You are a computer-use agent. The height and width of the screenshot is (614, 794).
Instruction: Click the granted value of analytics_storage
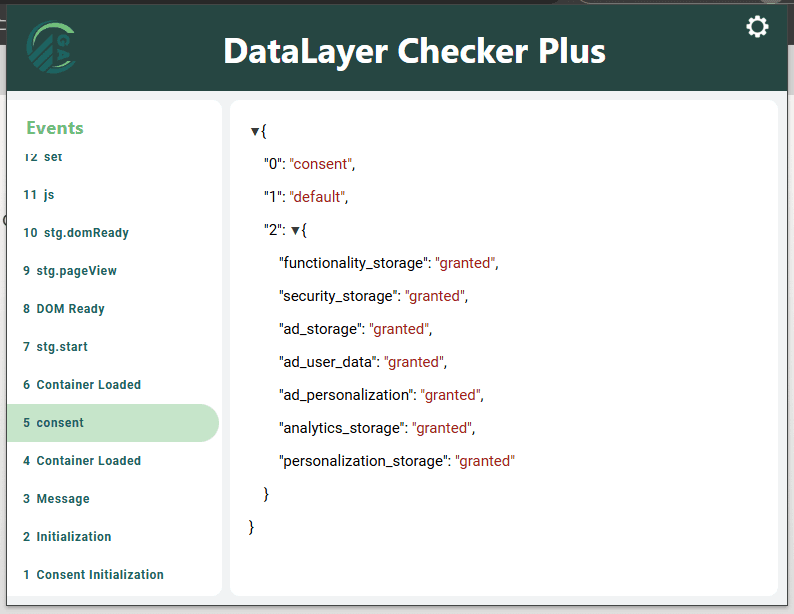442,428
